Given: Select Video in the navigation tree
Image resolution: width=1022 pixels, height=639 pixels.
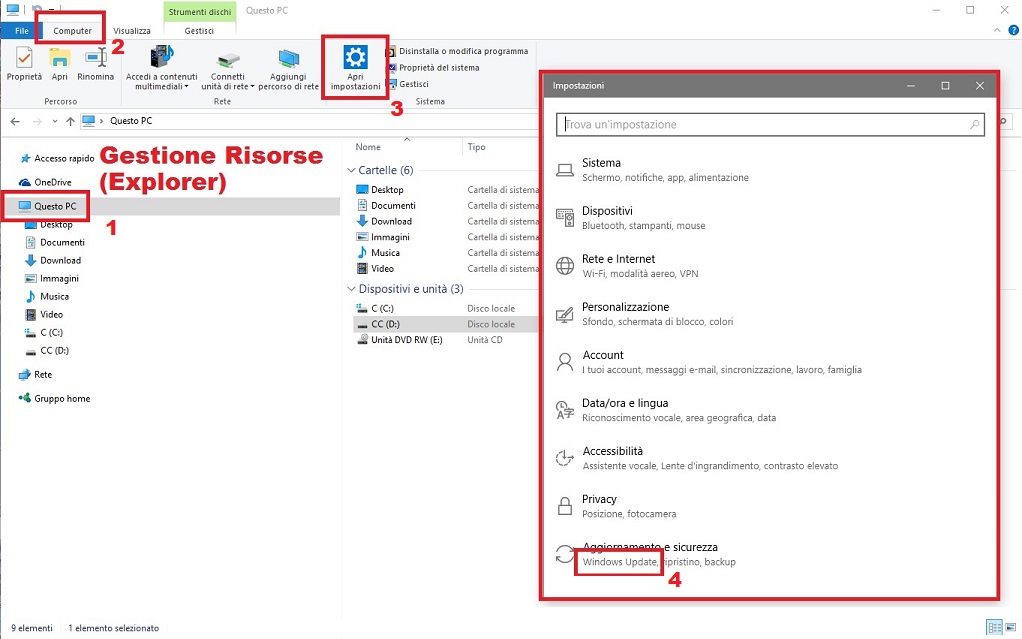Looking at the screenshot, I should pyautogui.click(x=44, y=314).
